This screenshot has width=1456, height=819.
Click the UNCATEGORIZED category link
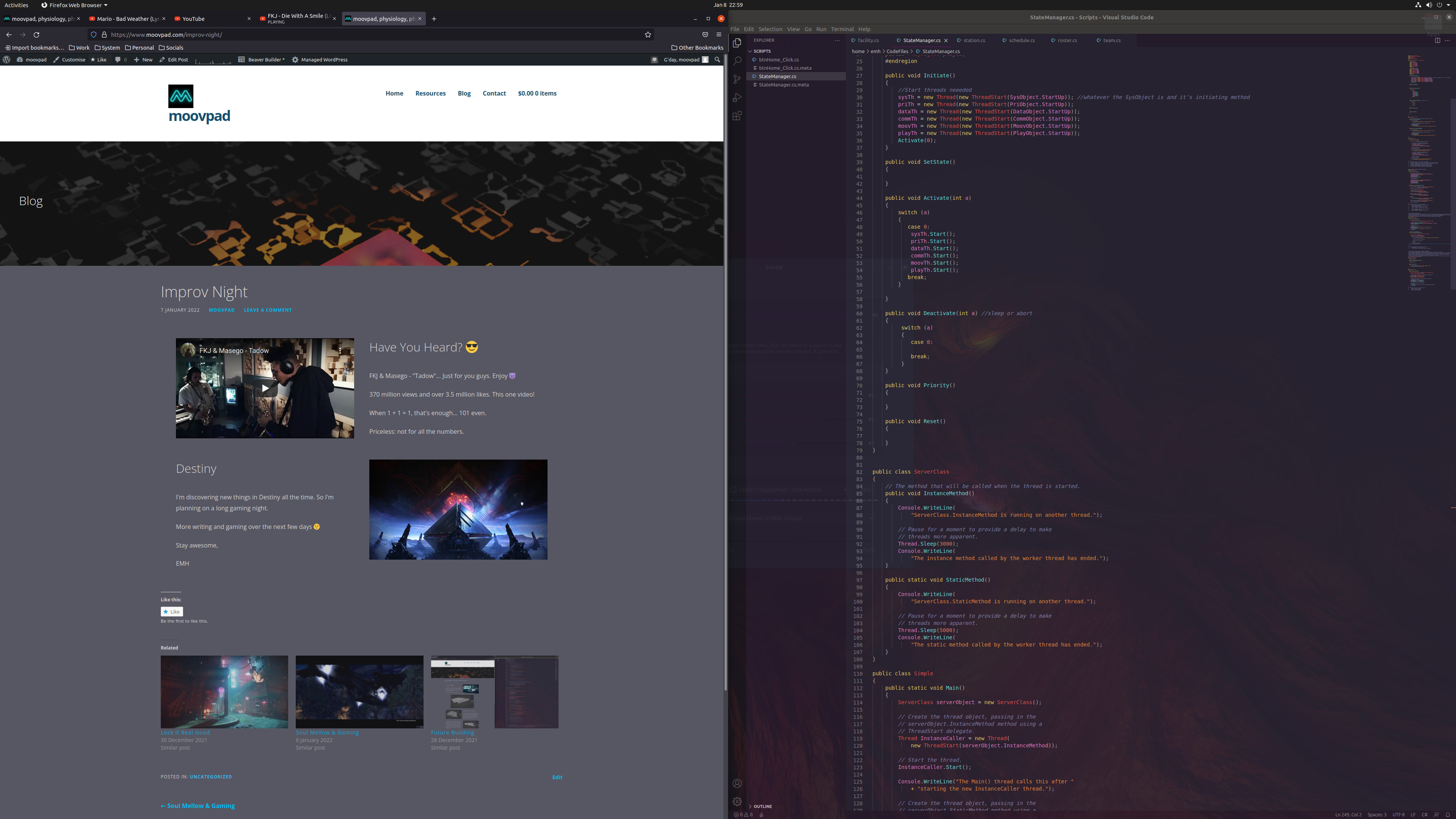click(210, 777)
